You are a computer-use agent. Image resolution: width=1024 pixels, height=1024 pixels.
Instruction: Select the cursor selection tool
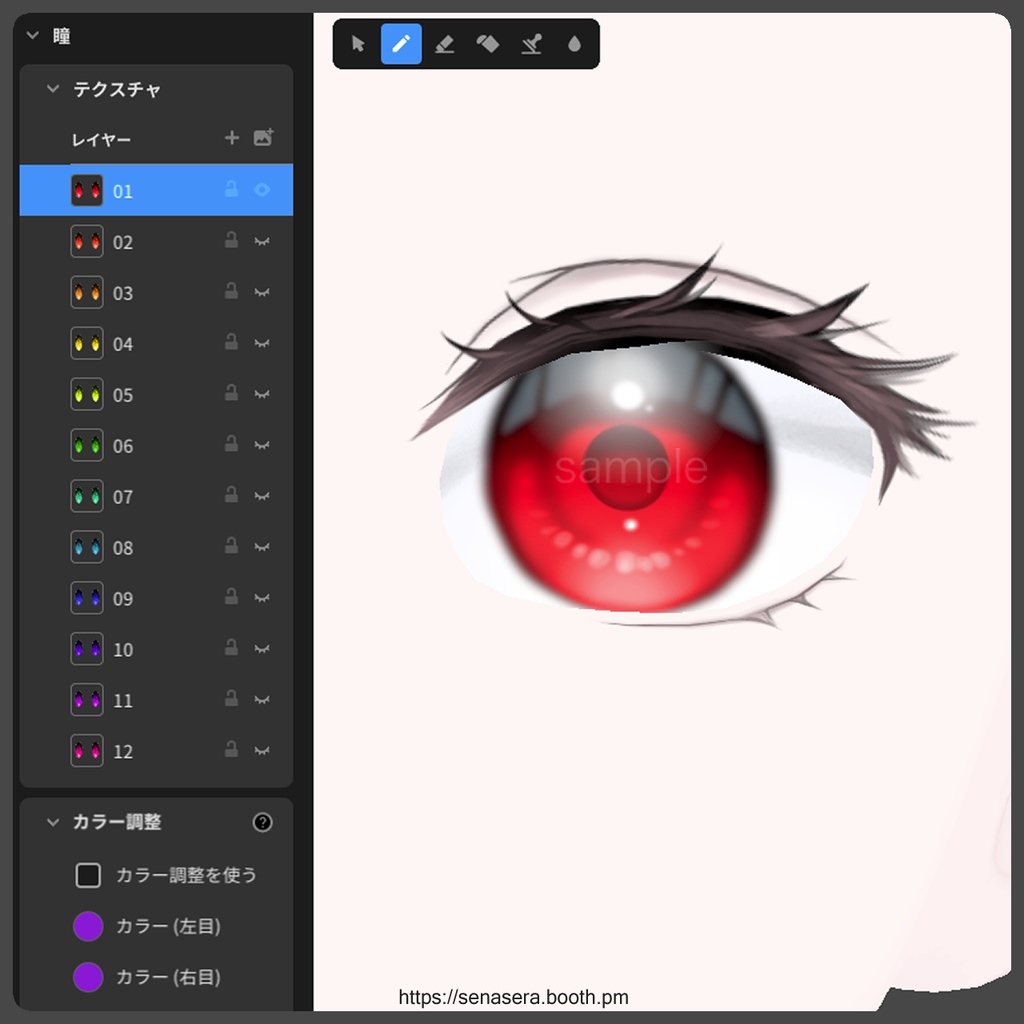357,44
